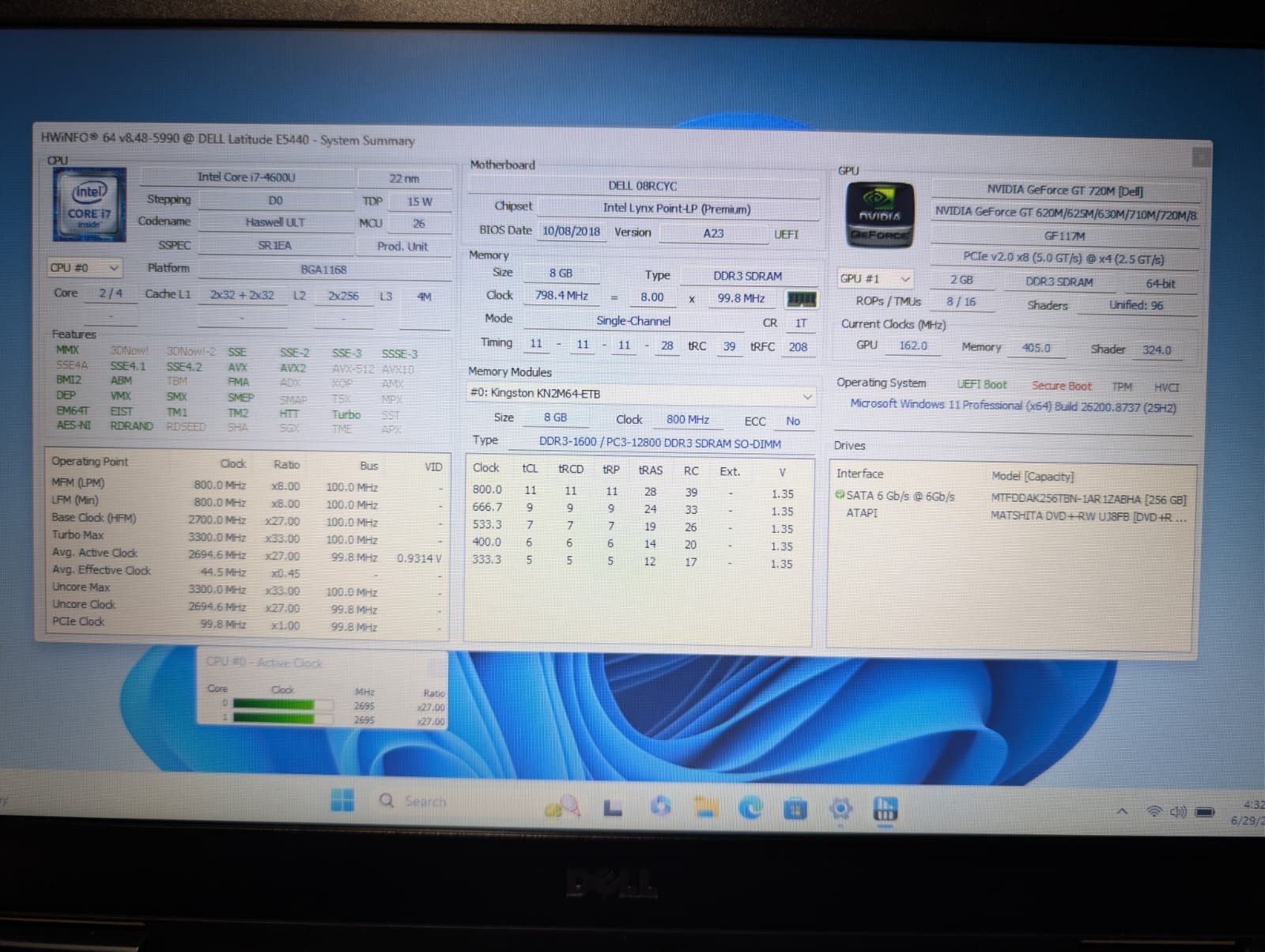
Task: Select the MTFDDAK256TBN drive row
Action: [x=1012, y=497]
